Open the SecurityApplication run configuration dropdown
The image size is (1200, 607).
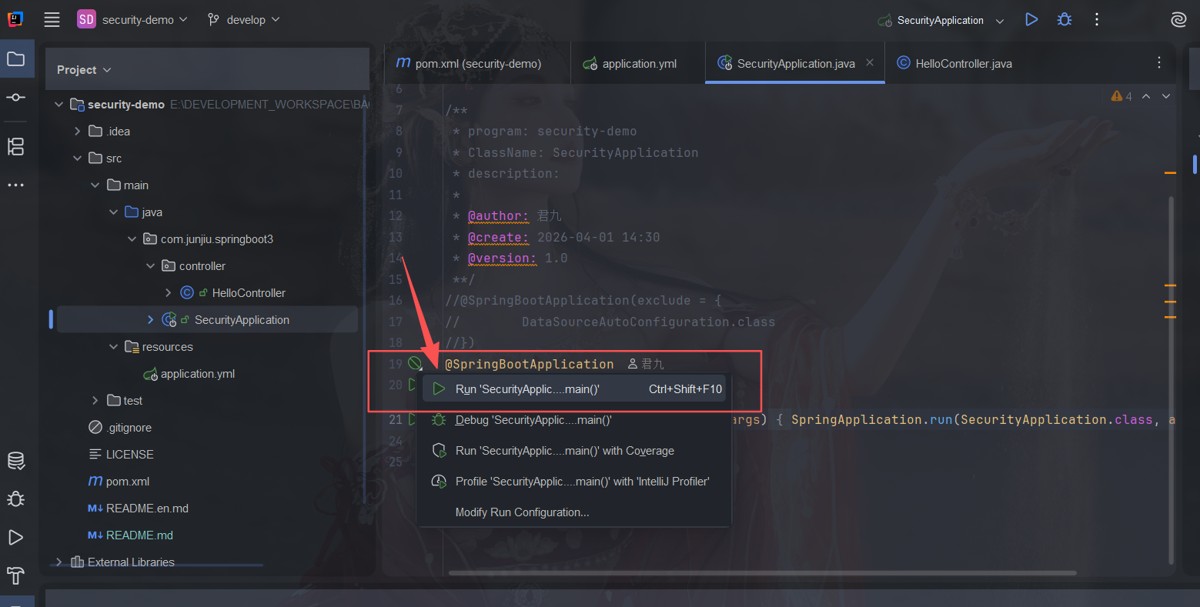pyautogui.click(x=941, y=20)
